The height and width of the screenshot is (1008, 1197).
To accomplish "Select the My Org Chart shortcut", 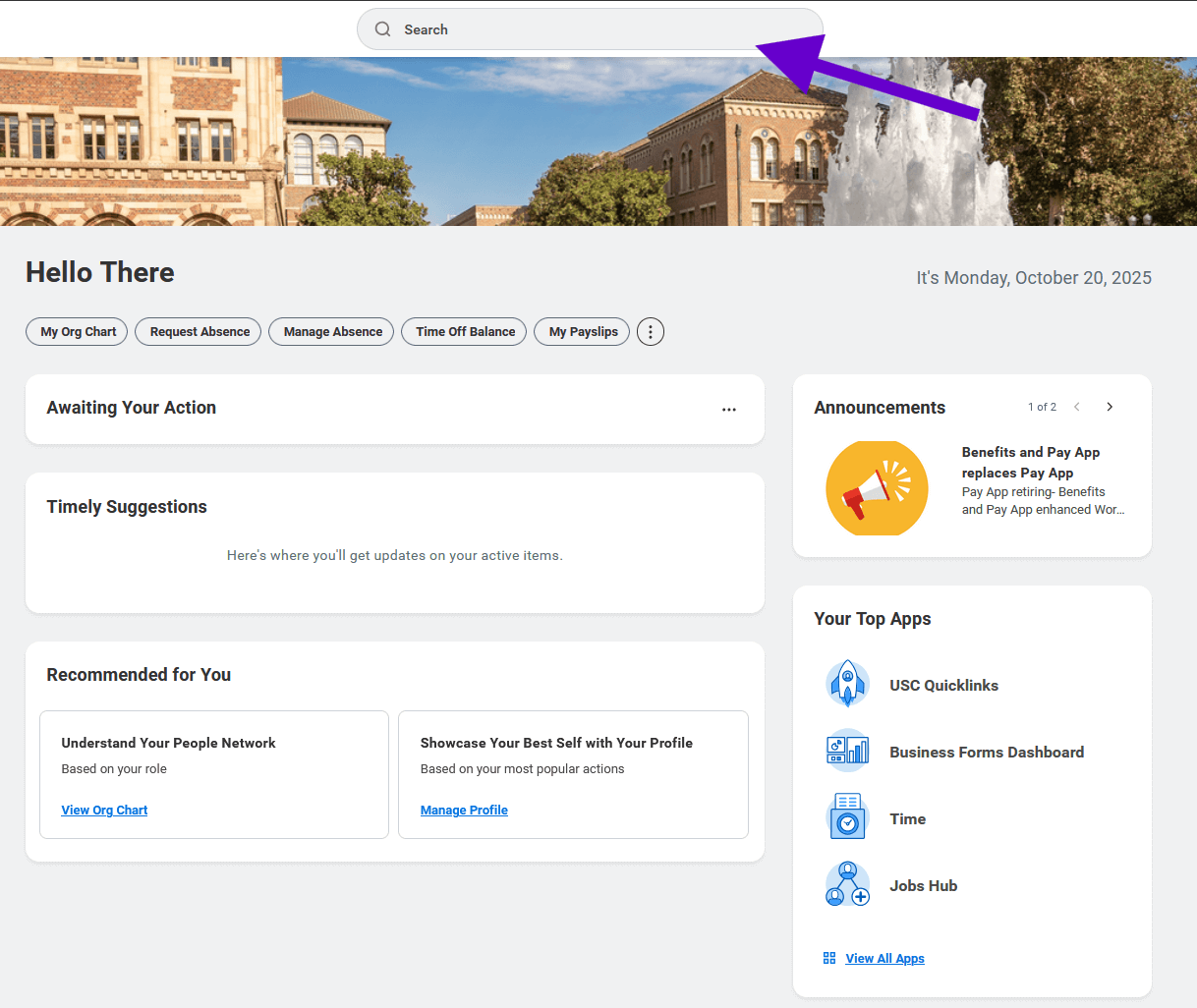I will coord(78,332).
